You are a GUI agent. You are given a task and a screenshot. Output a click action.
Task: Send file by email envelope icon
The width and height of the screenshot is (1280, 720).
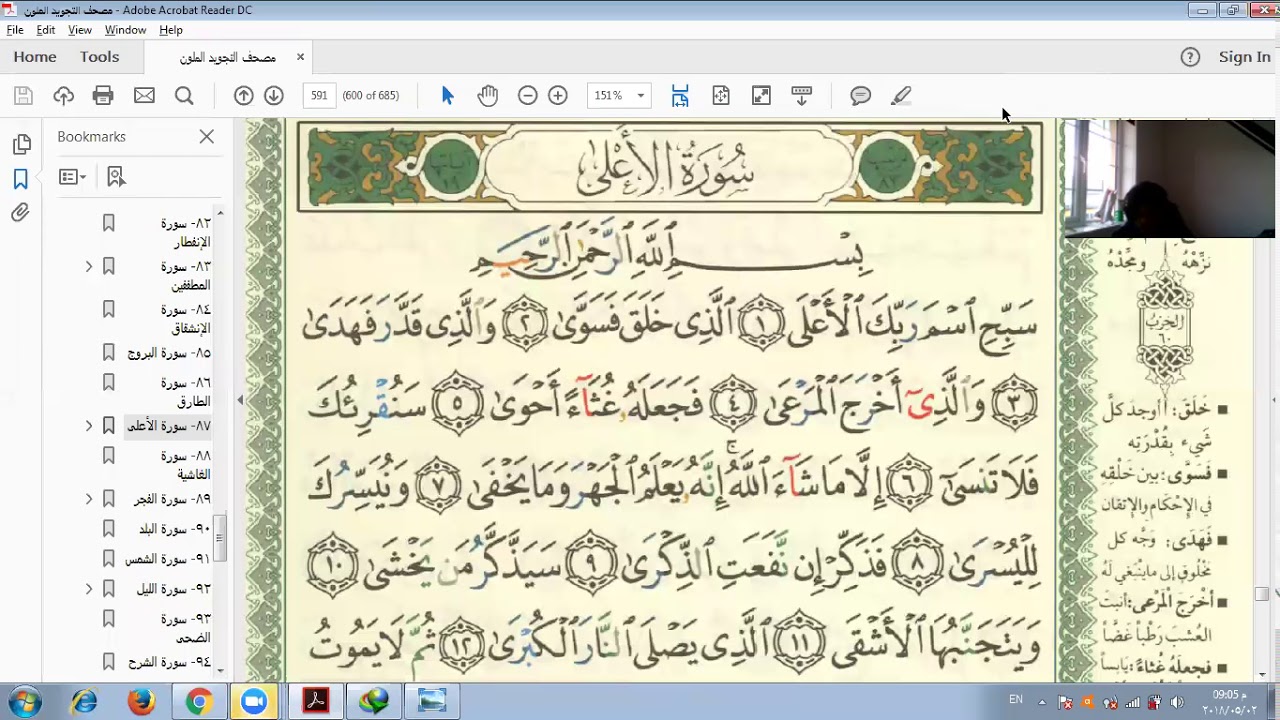click(x=144, y=96)
